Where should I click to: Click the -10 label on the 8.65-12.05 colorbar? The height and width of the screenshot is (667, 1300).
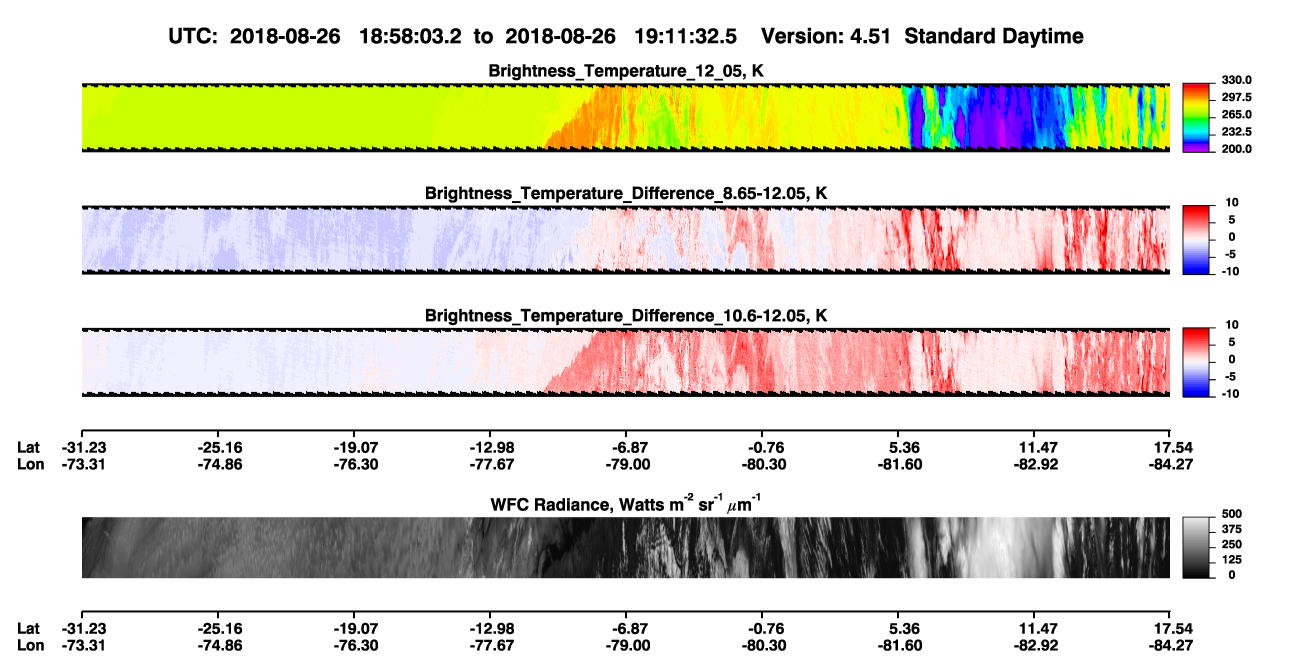click(x=1230, y=271)
